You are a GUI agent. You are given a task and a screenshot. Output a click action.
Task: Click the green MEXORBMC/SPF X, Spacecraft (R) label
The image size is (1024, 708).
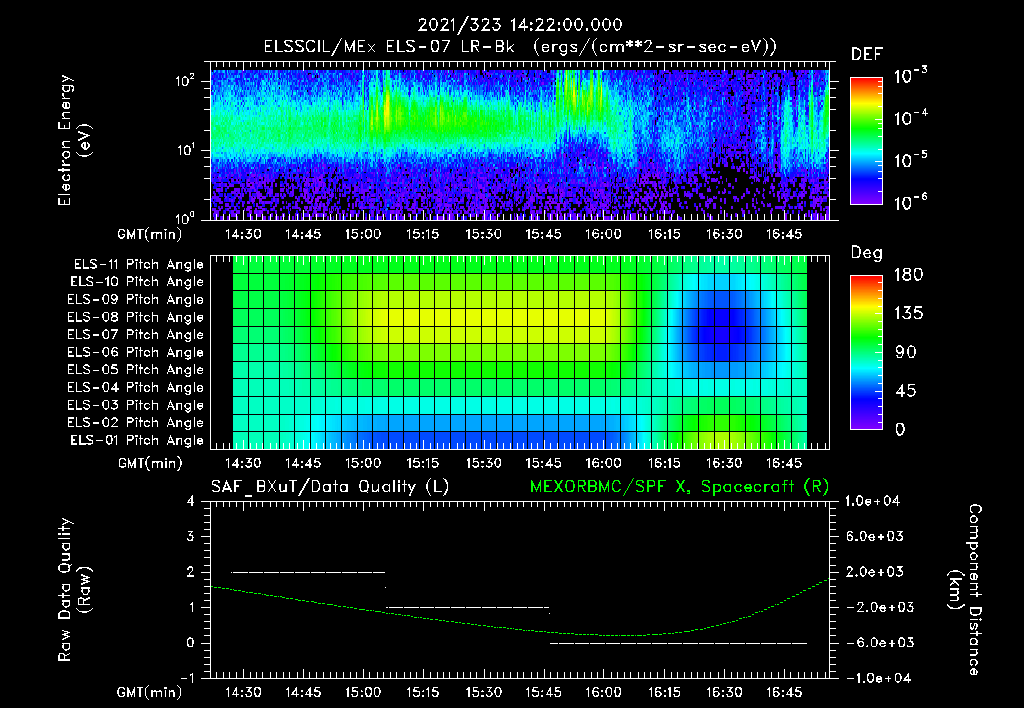point(679,487)
